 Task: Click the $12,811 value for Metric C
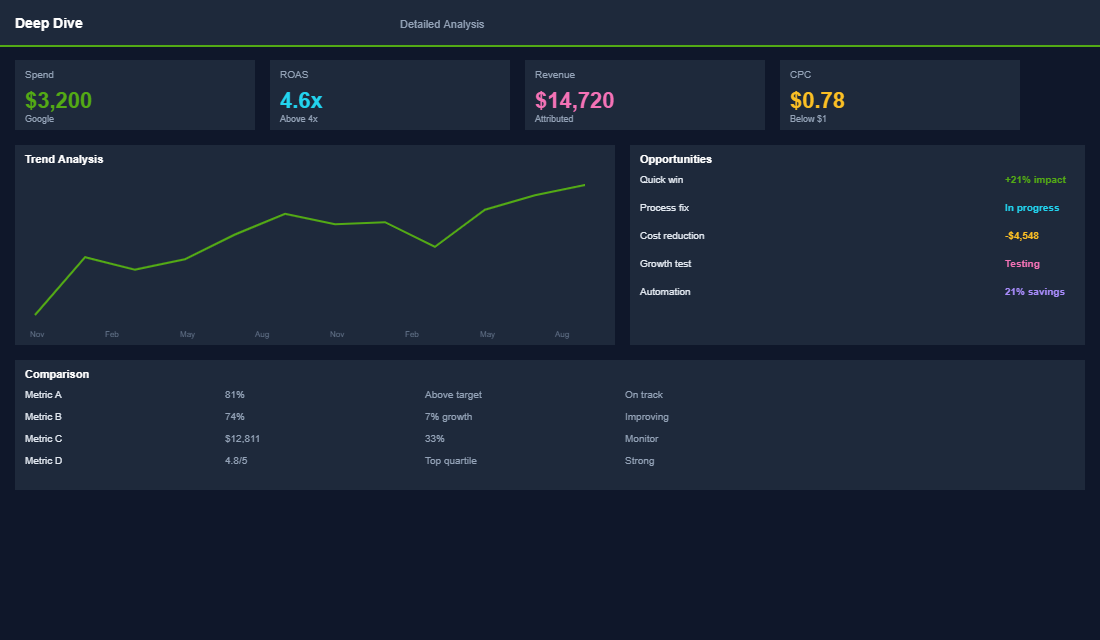pyautogui.click(x=243, y=438)
